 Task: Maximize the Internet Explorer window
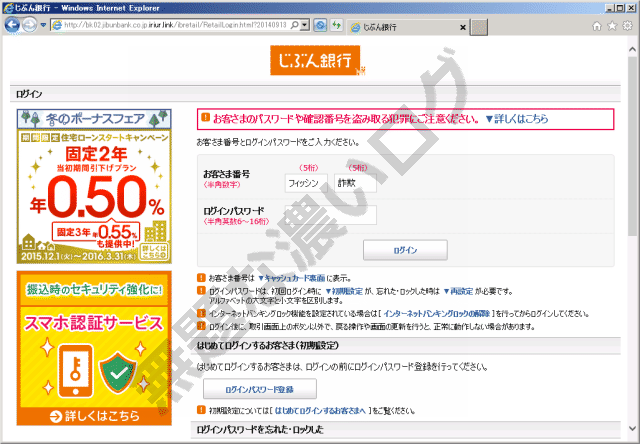click(620, 7)
